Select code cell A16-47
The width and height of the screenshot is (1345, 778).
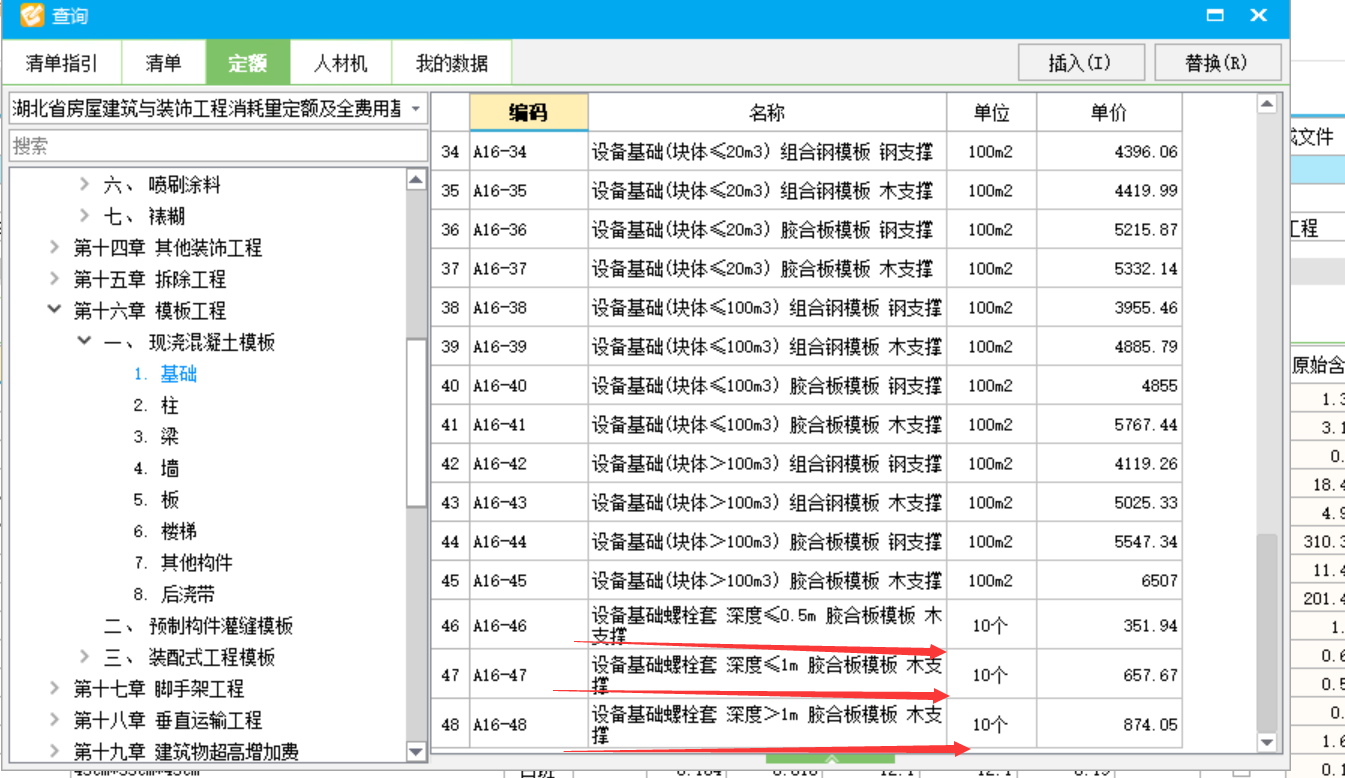pos(529,675)
